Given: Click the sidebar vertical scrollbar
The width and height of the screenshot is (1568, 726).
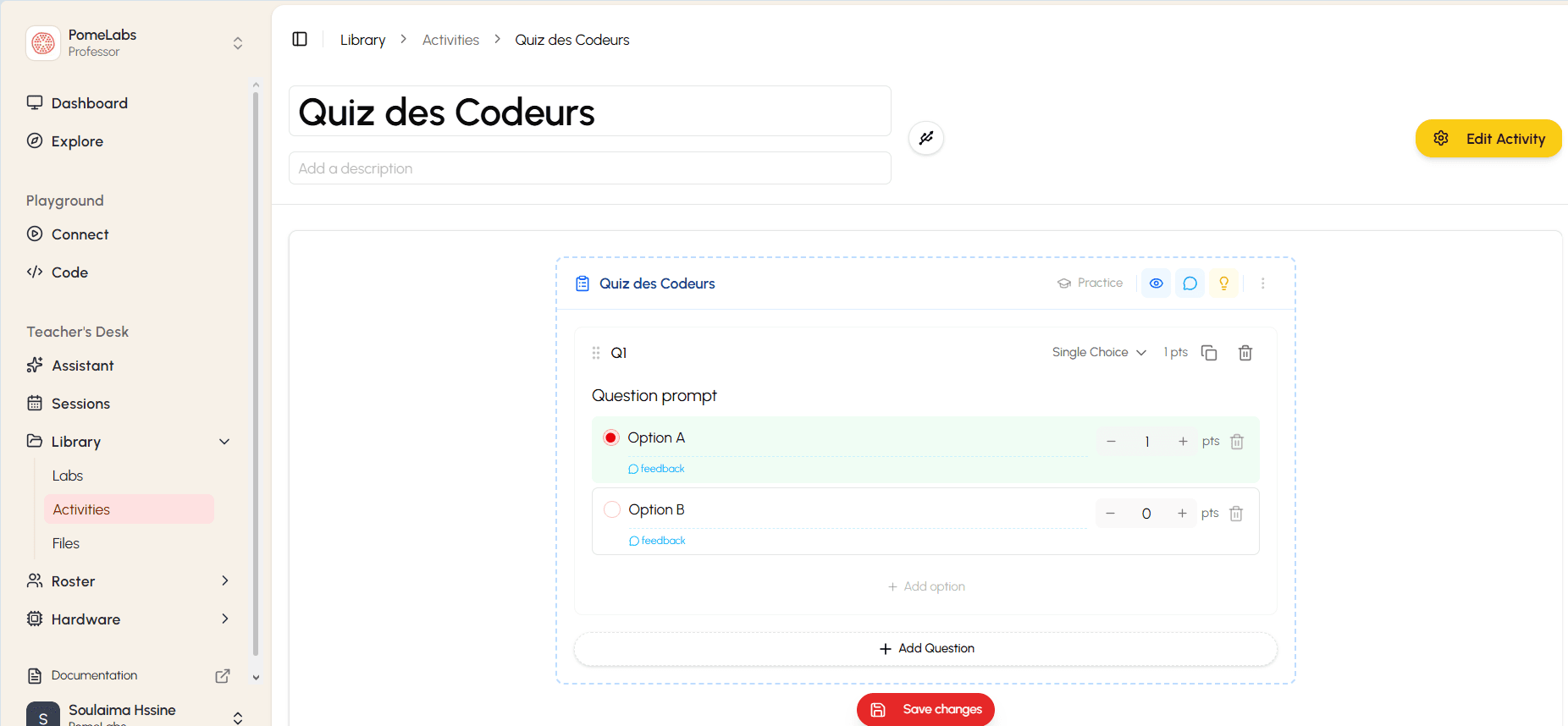Looking at the screenshot, I should coord(256,374).
